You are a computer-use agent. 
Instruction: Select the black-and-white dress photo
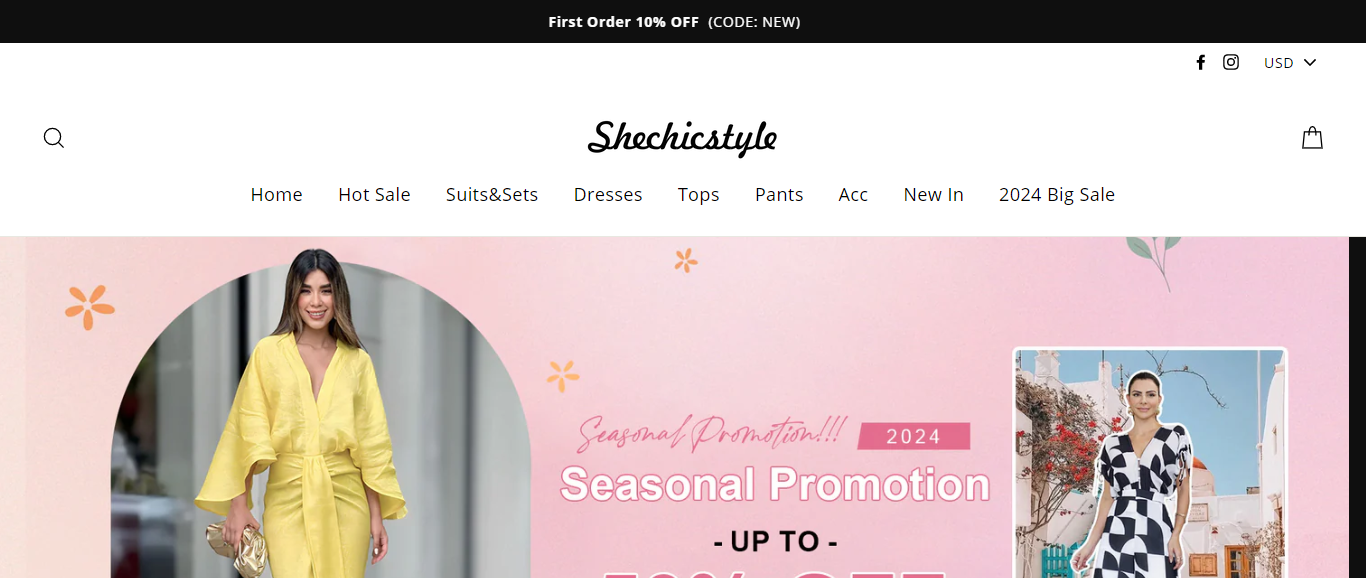pos(1150,463)
